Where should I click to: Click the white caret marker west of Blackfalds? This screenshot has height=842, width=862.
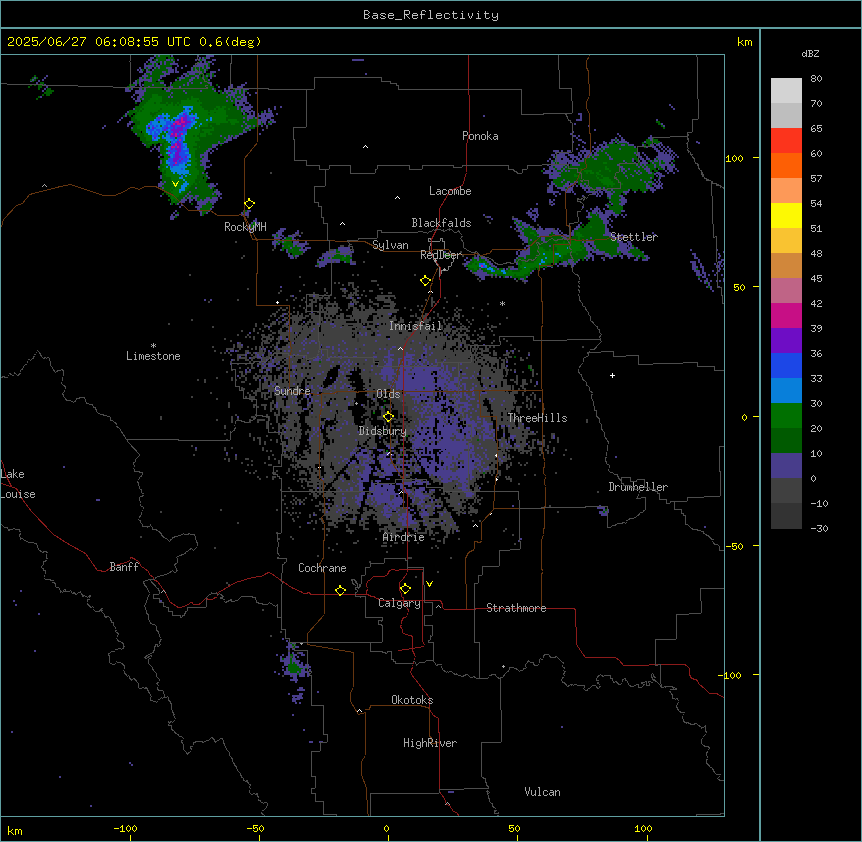342,224
